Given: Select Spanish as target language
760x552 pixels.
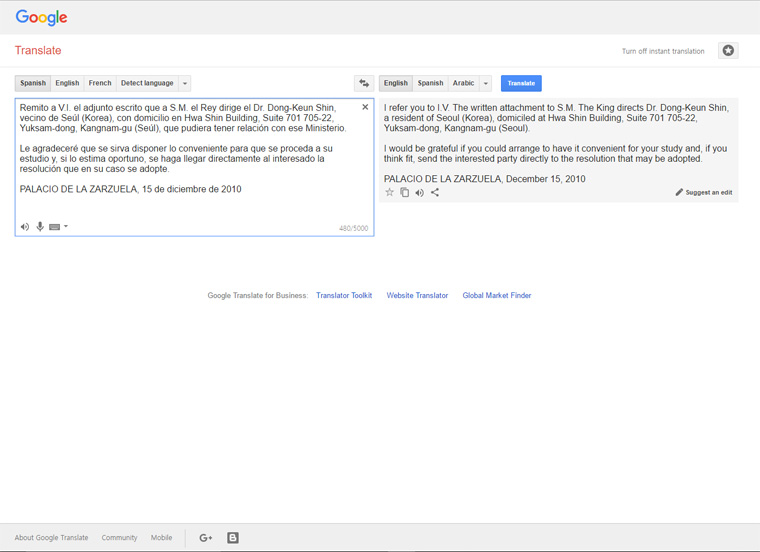Looking at the screenshot, I should point(430,83).
